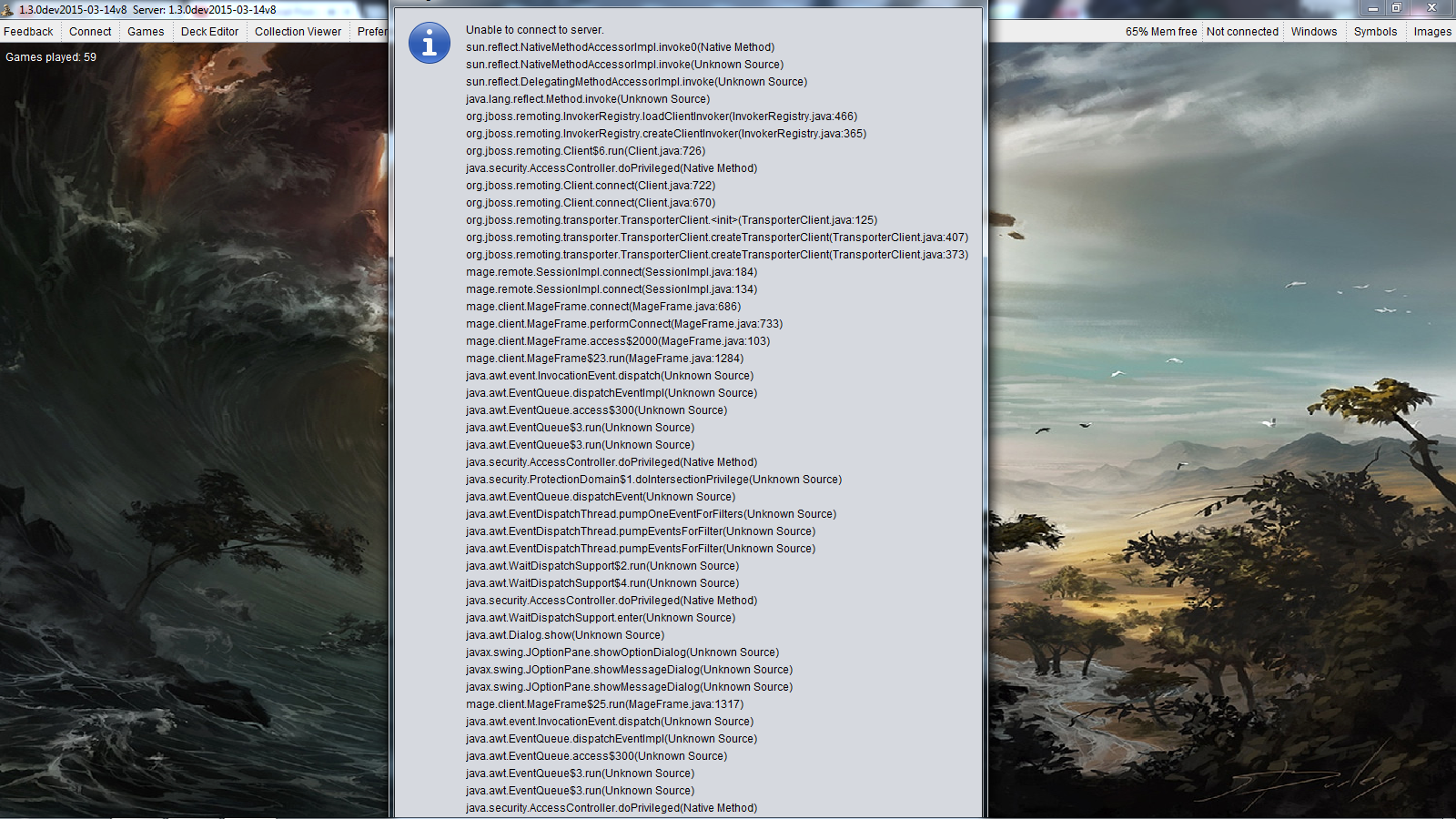1456x819 pixels.
Task: Click the window title version text
Action: [147, 10]
